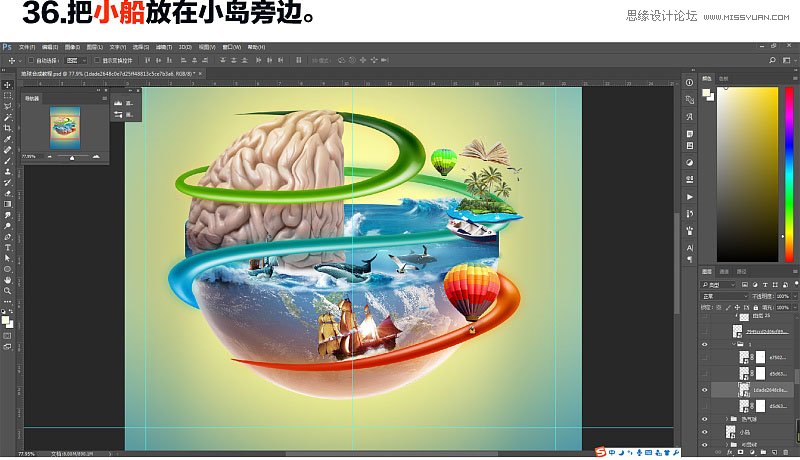Select the Horizontal Type tool

point(7,248)
